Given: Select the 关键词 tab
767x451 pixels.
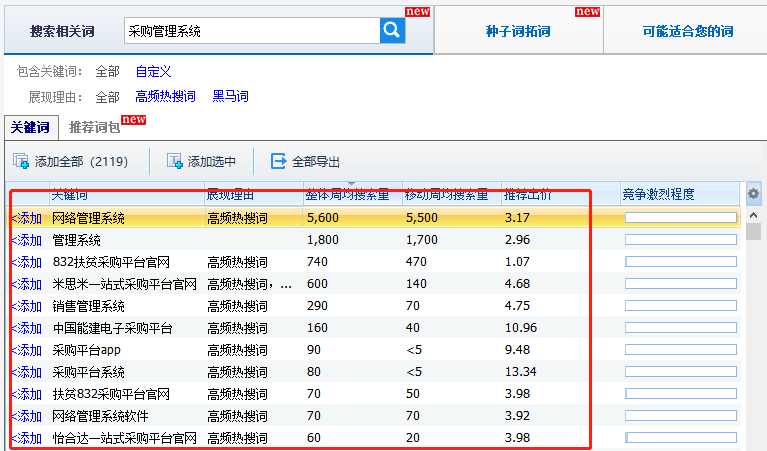Looking at the screenshot, I should [x=30, y=128].
